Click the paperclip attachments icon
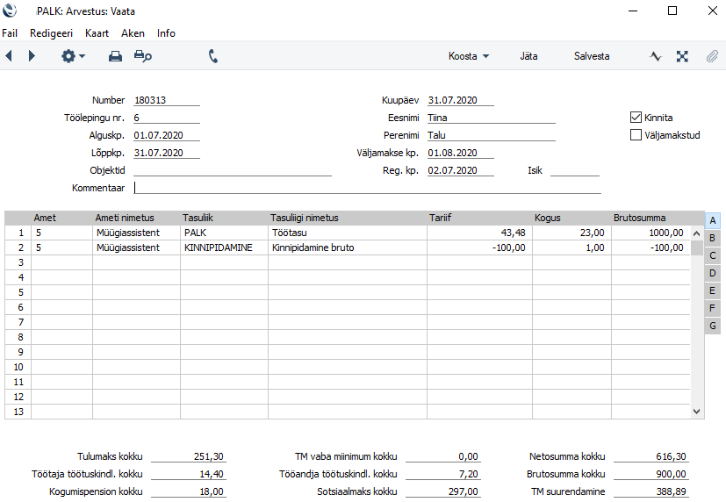The height and width of the screenshot is (502, 726). click(x=712, y=56)
